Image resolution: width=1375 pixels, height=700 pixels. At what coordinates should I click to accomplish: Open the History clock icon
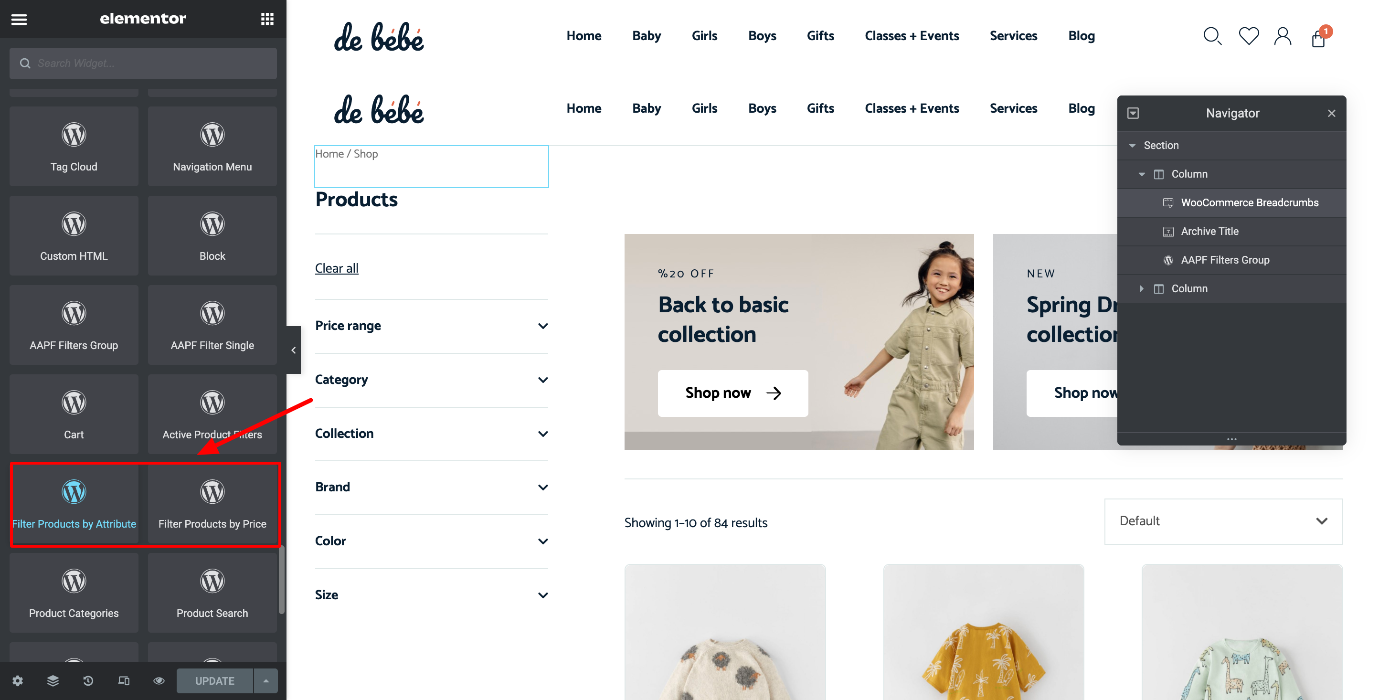pyautogui.click(x=88, y=681)
